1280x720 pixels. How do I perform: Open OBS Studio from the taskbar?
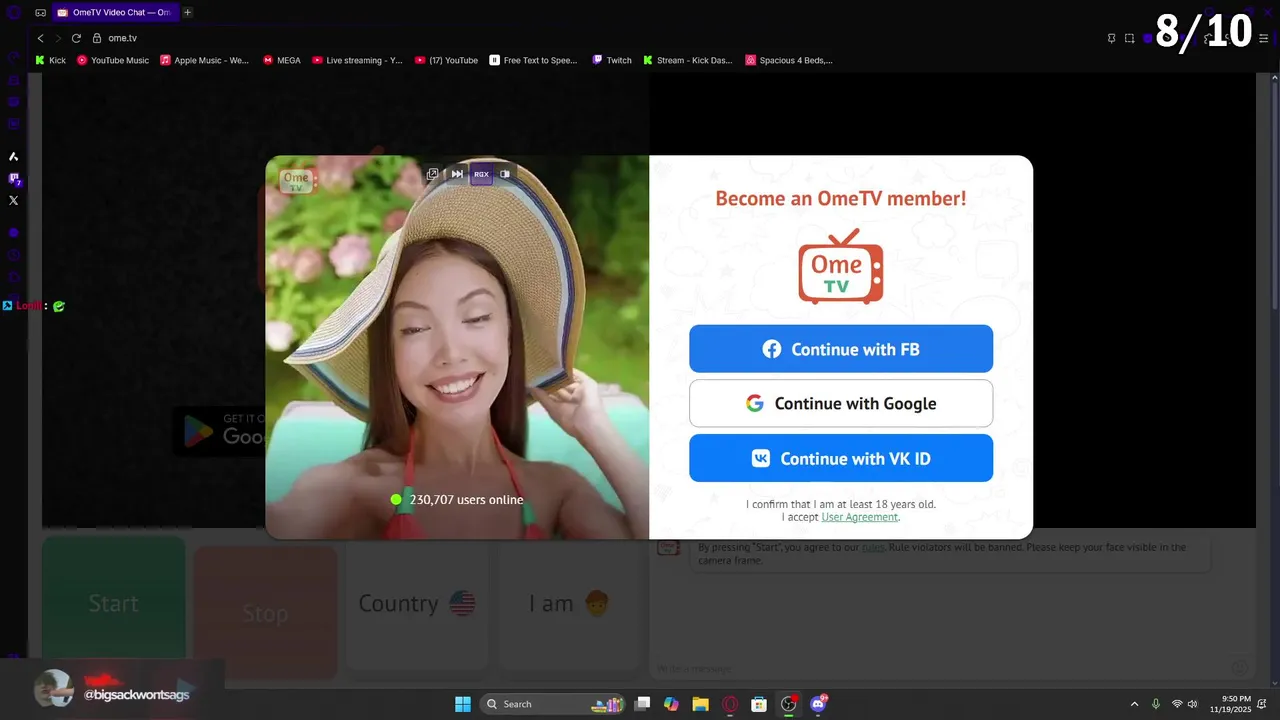click(789, 704)
